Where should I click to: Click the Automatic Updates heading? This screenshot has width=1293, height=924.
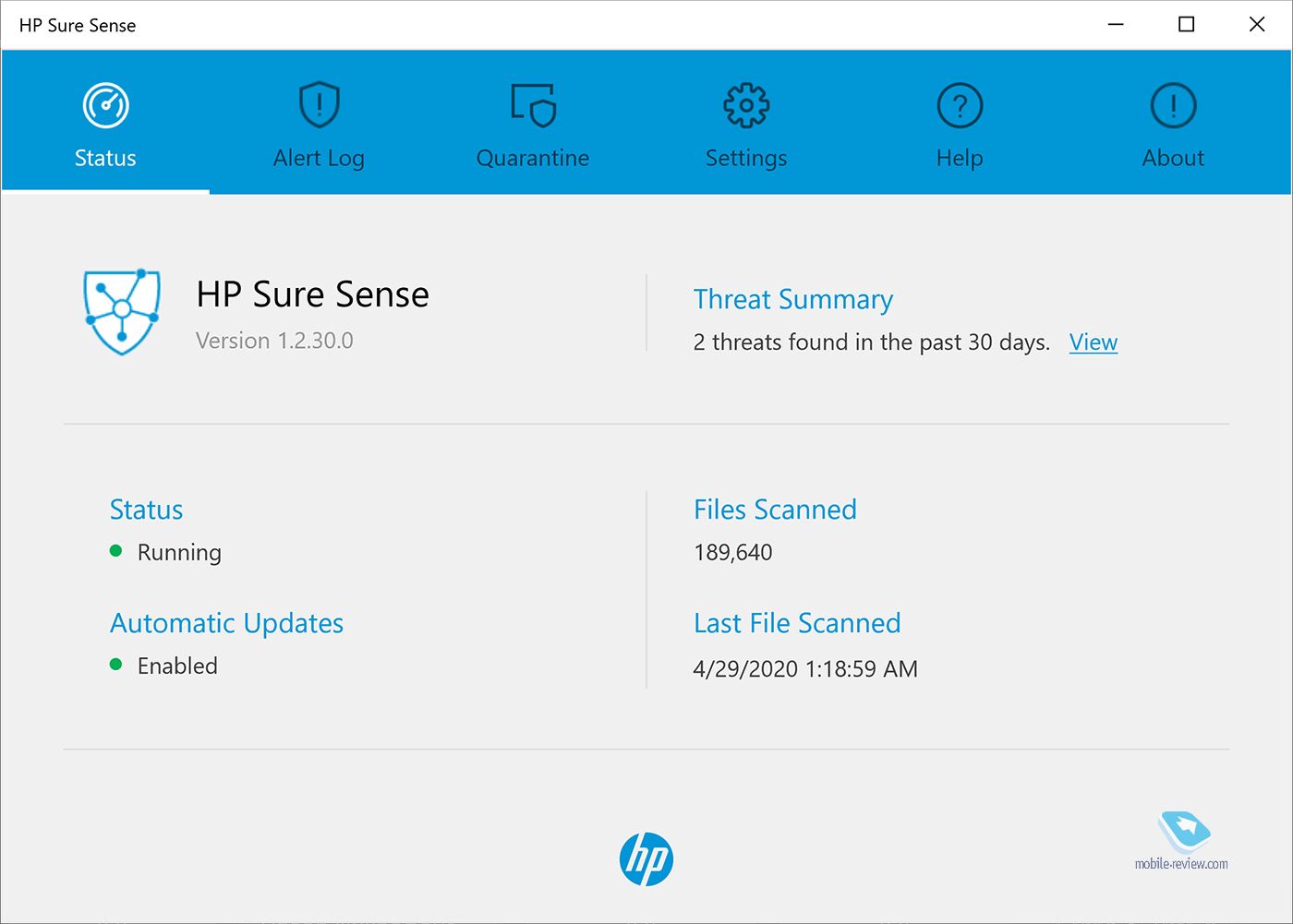226,624
